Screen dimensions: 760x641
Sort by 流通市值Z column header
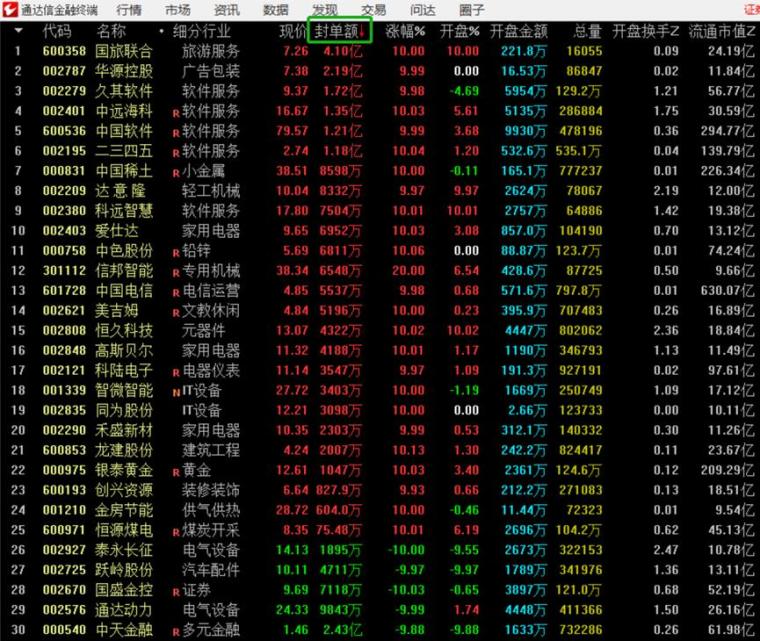722,32
